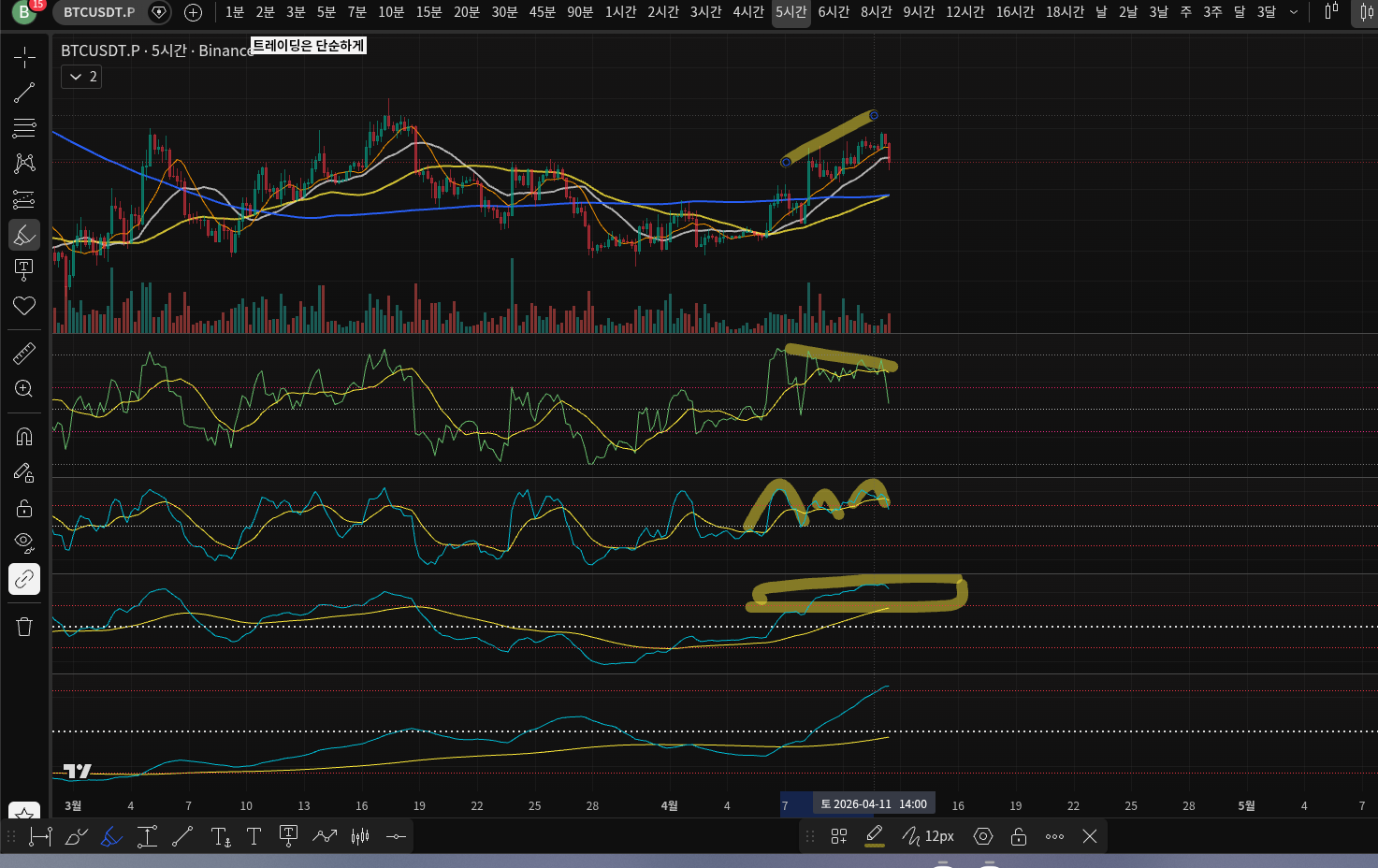This screenshot has height=868, width=1378.
Task: Select the crosshair cursor tool
Action: pos(24,58)
